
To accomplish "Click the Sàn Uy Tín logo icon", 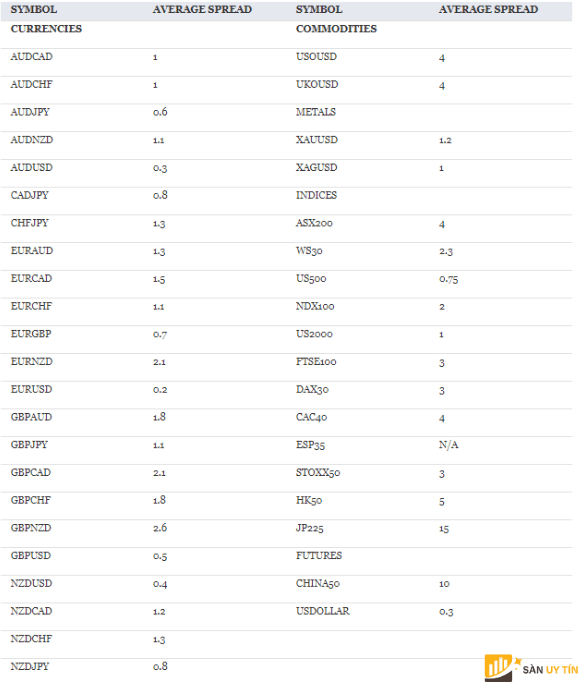I will pos(500,668).
